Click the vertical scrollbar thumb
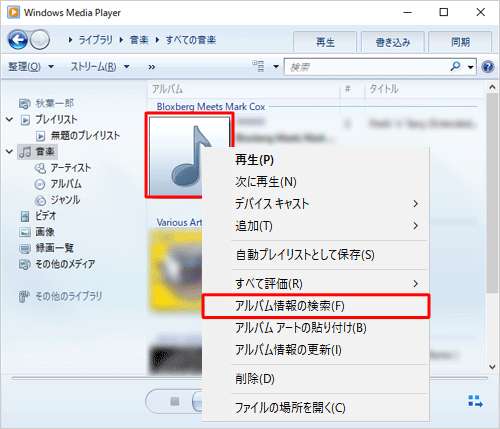This screenshot has height=429, width=500. tap(492, 193)
